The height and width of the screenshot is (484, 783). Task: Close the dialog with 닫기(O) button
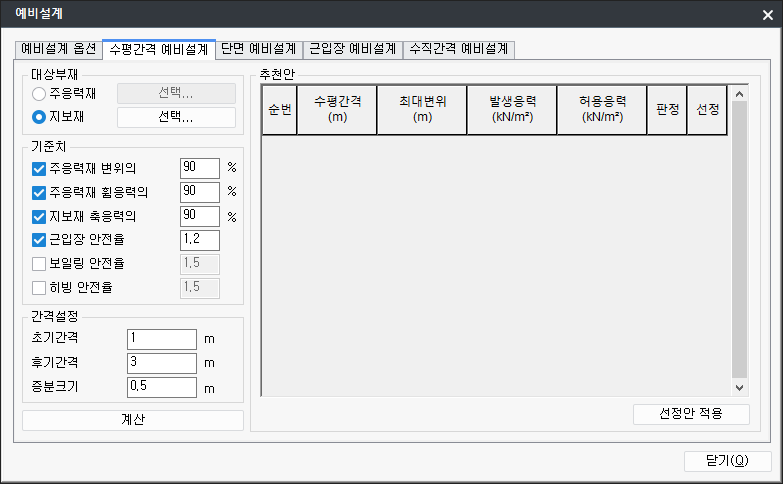(x=727, y=461)
